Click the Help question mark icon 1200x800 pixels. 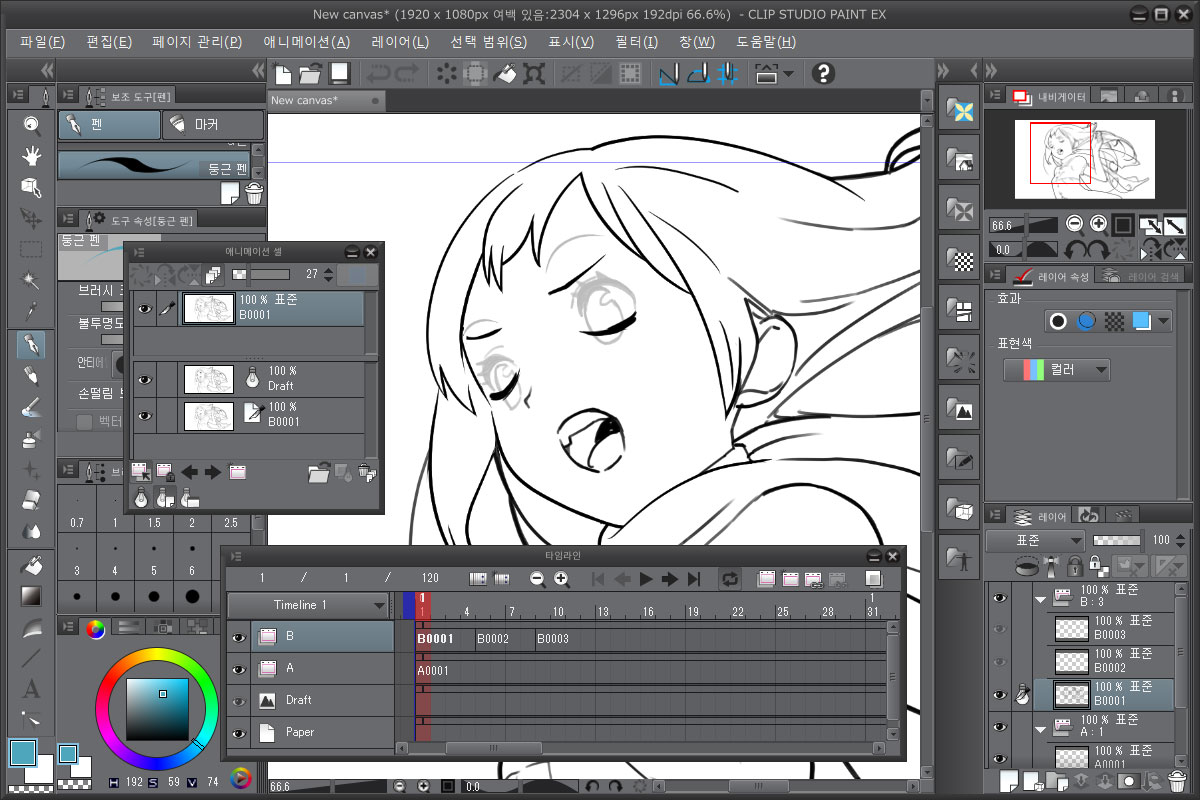pyautogui.click(x=822, y=73)
